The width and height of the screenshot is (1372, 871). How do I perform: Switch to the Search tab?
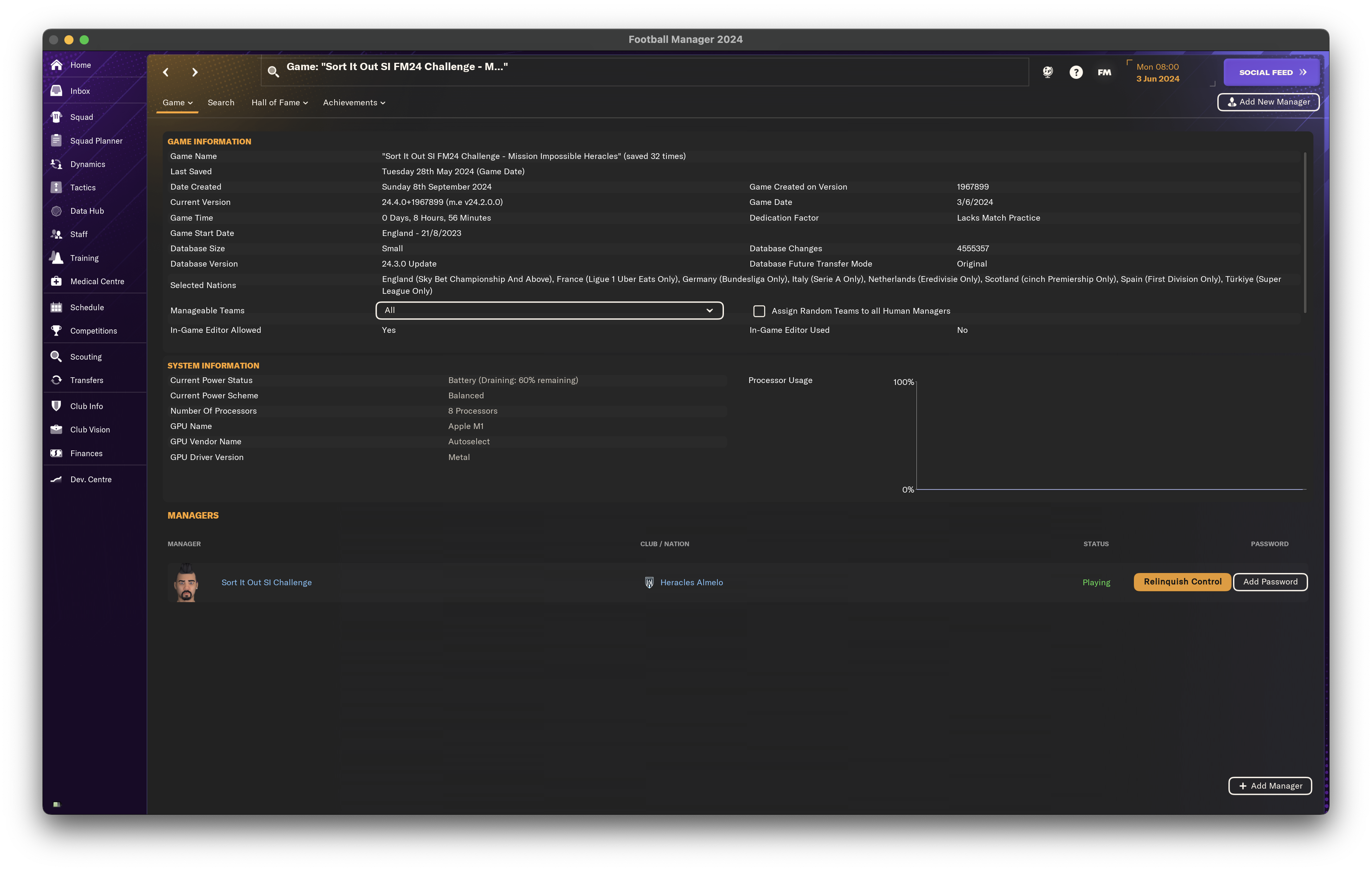pyautogui.click(x=221, y=103)
